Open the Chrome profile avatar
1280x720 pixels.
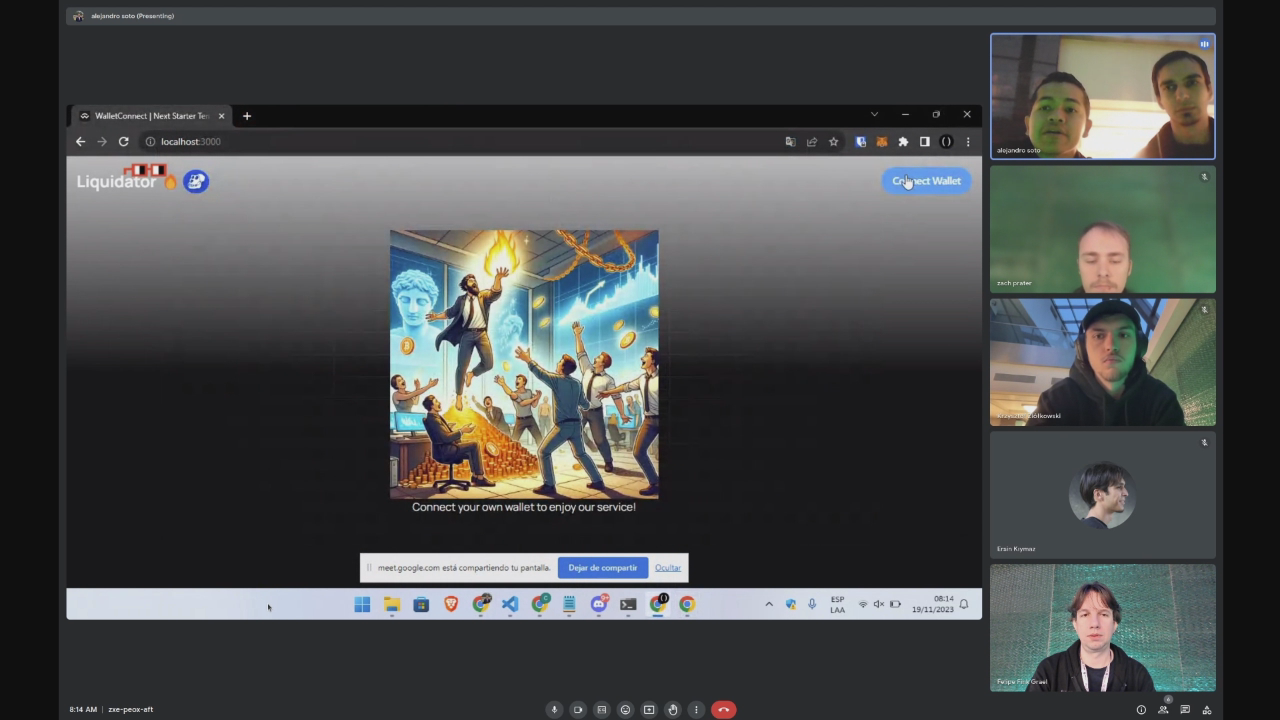pos(946,142)
